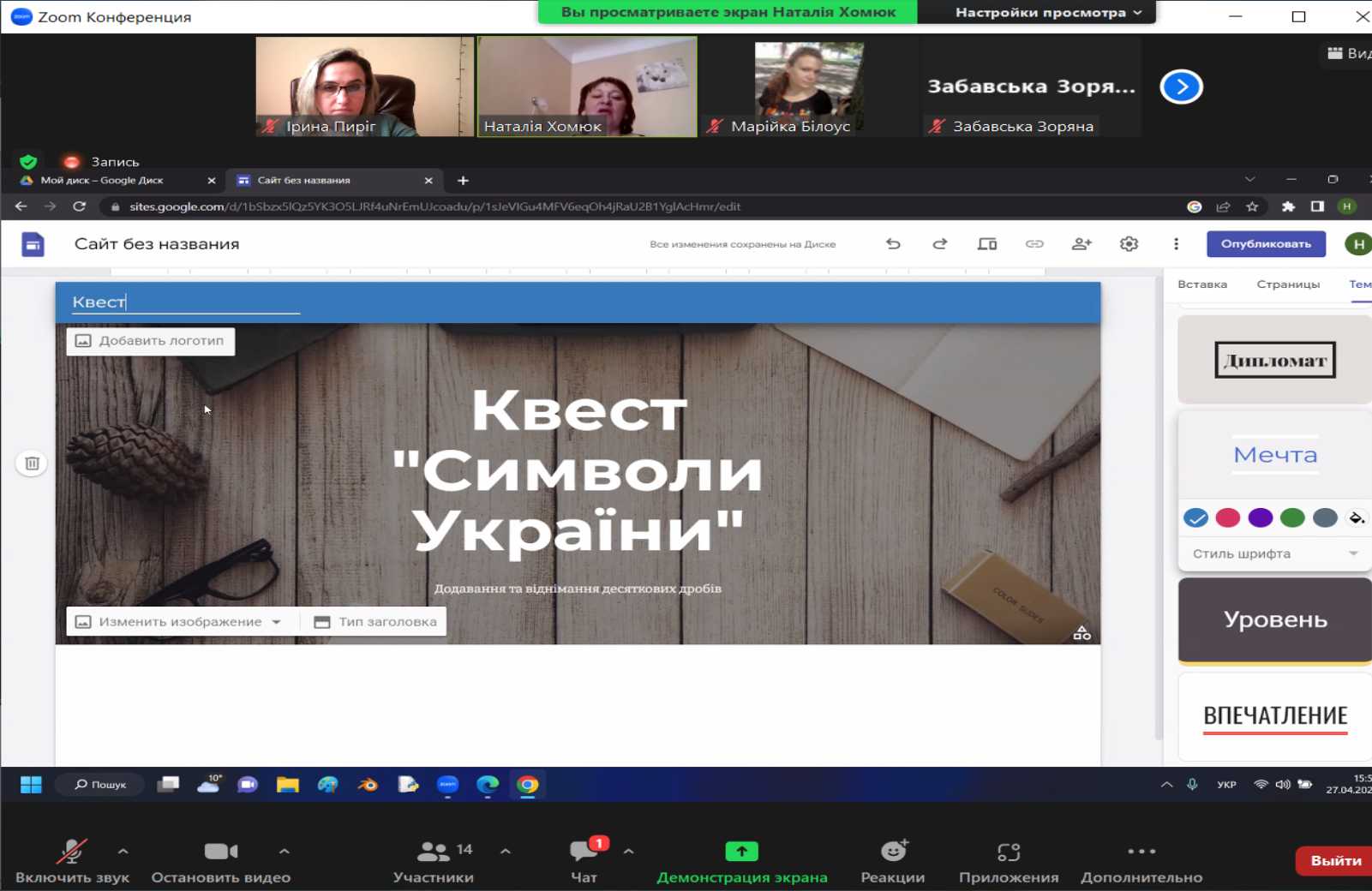Click the custom color fill icon
Viewport: 1372px width, 891px height.
pyautogui.click(x=1355, y=517)
